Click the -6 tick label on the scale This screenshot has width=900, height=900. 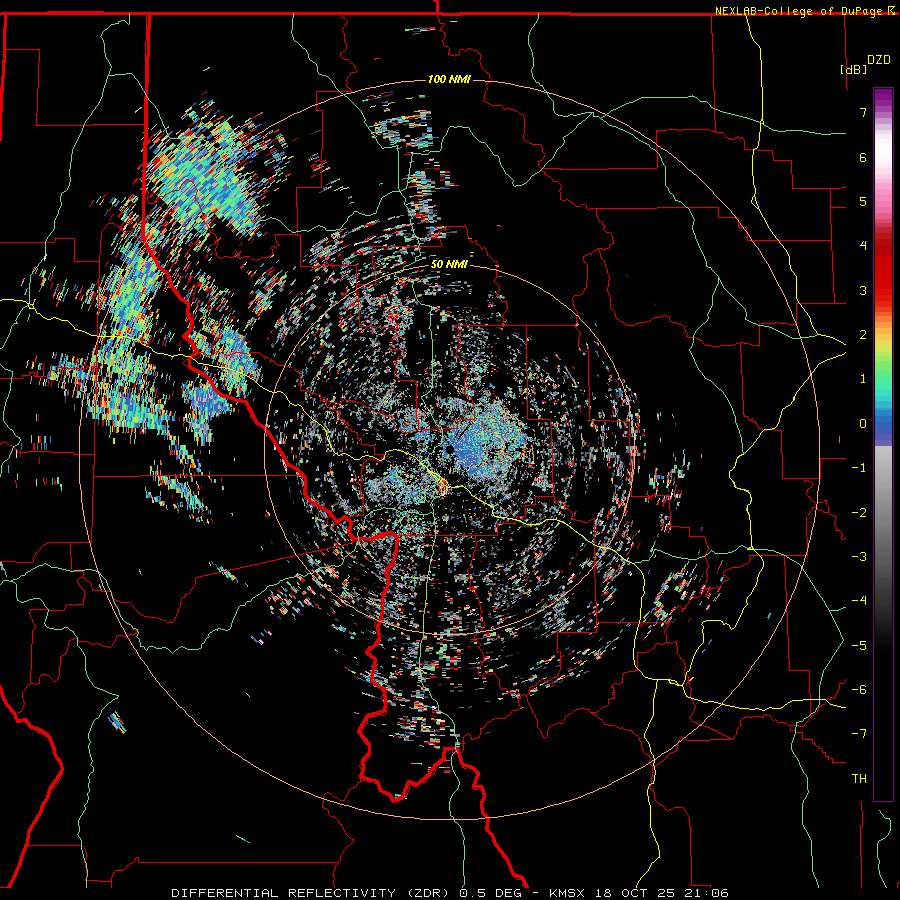point(859,690)
